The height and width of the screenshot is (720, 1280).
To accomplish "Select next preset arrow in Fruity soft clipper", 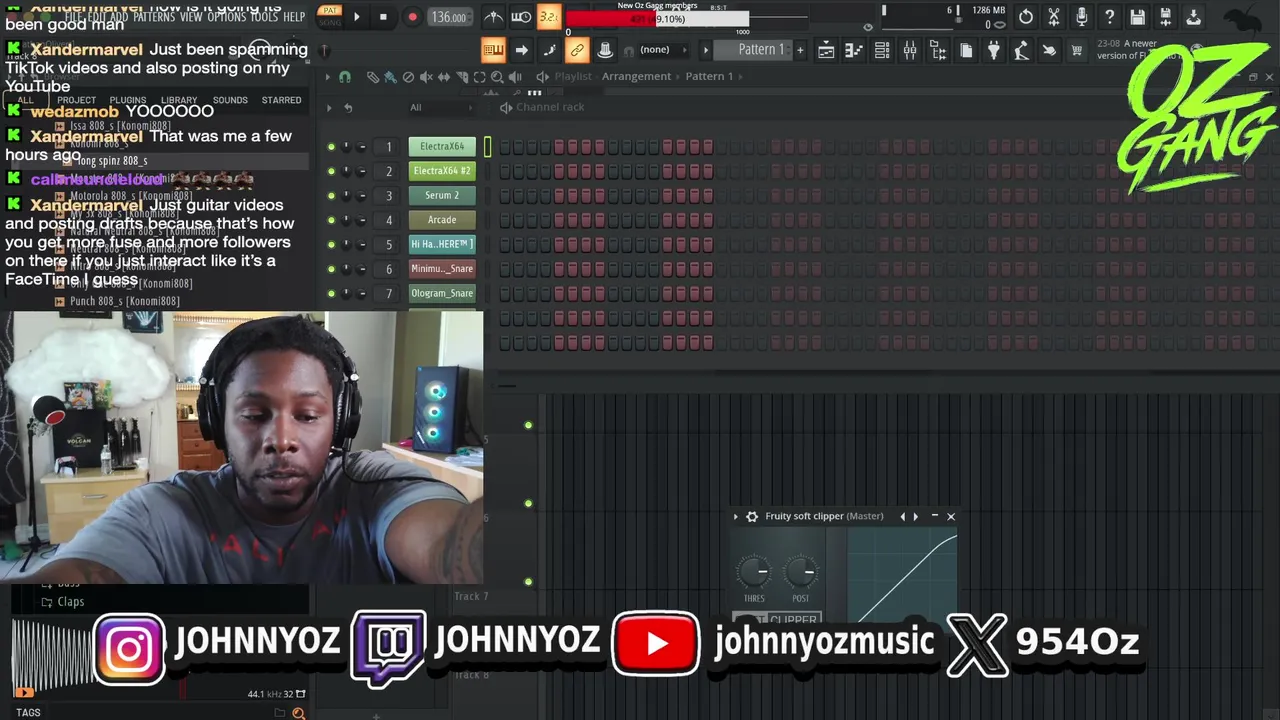I will [916, 517].
